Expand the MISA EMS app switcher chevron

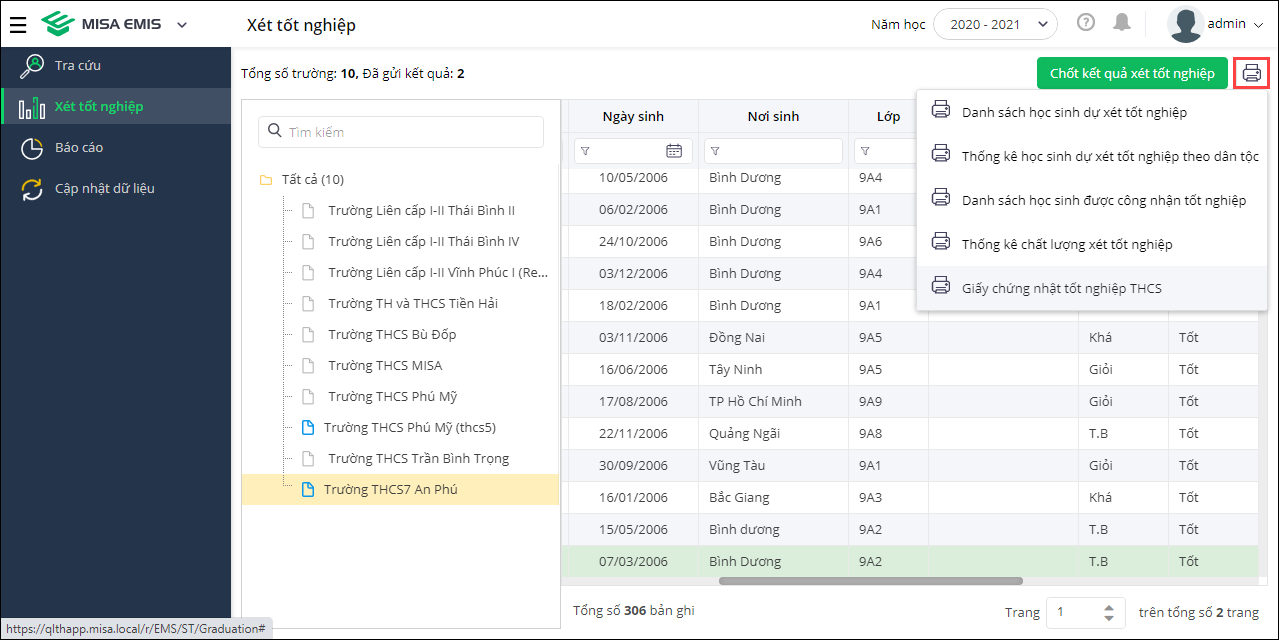click(x=182, y=25)
